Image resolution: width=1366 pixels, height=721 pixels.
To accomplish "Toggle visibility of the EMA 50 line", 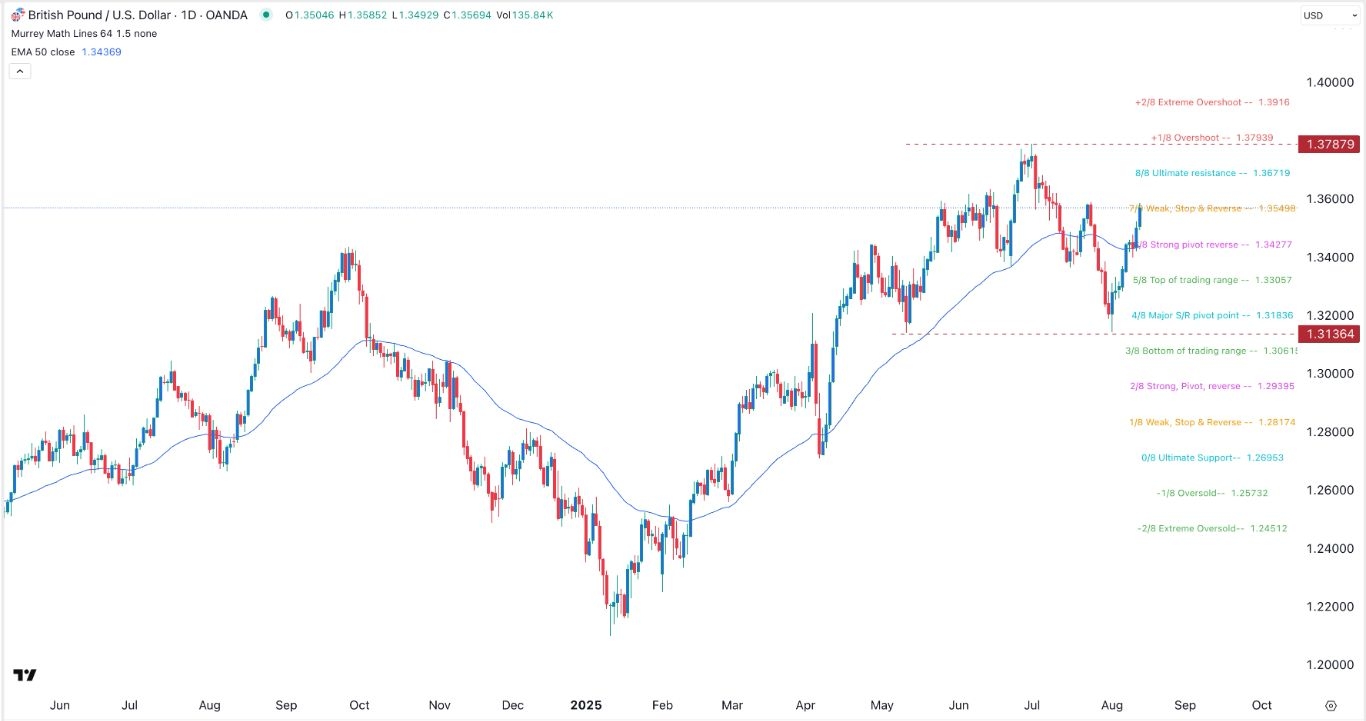I will coord(140,51).
